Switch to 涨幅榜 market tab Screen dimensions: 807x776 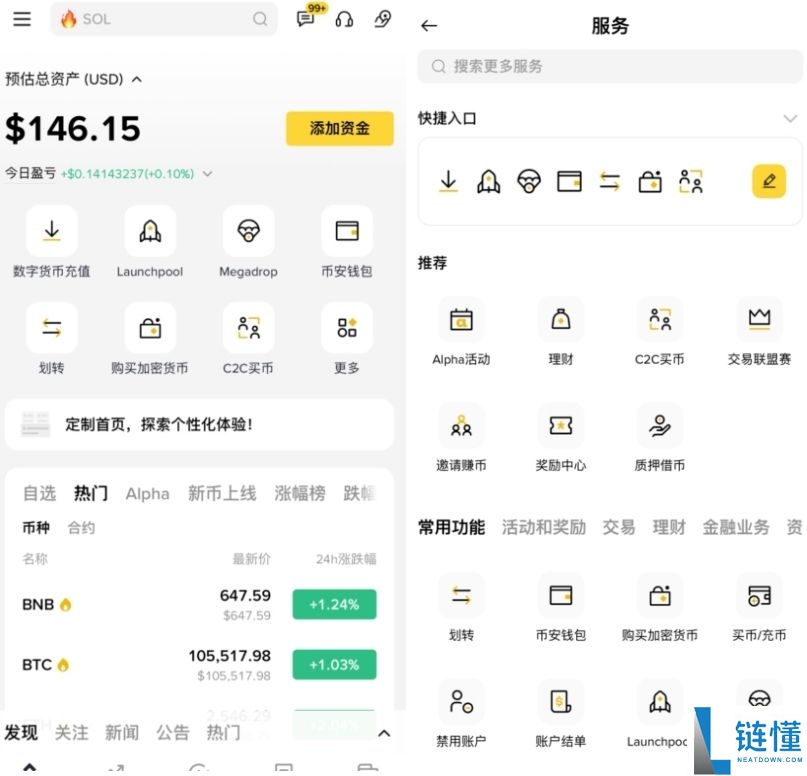(x=300, y=493)
